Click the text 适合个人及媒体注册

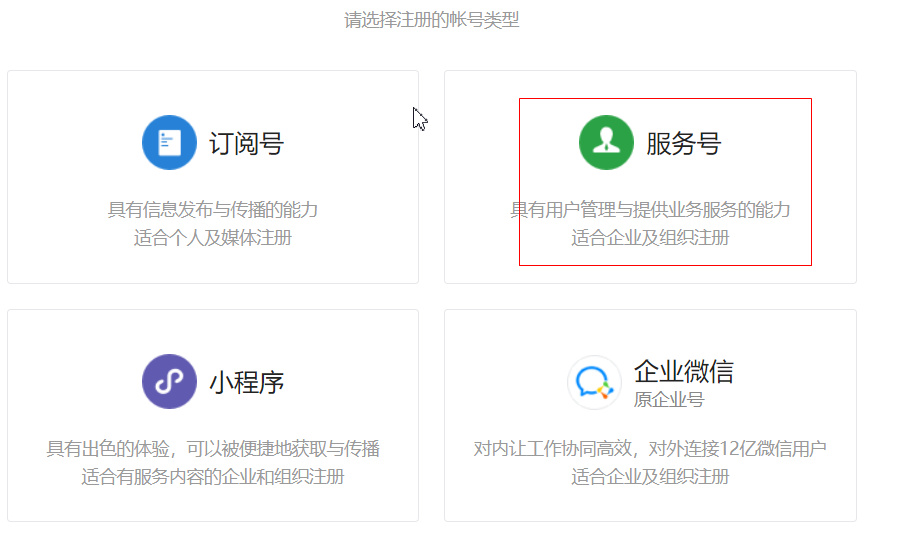[x=213, y=238]
